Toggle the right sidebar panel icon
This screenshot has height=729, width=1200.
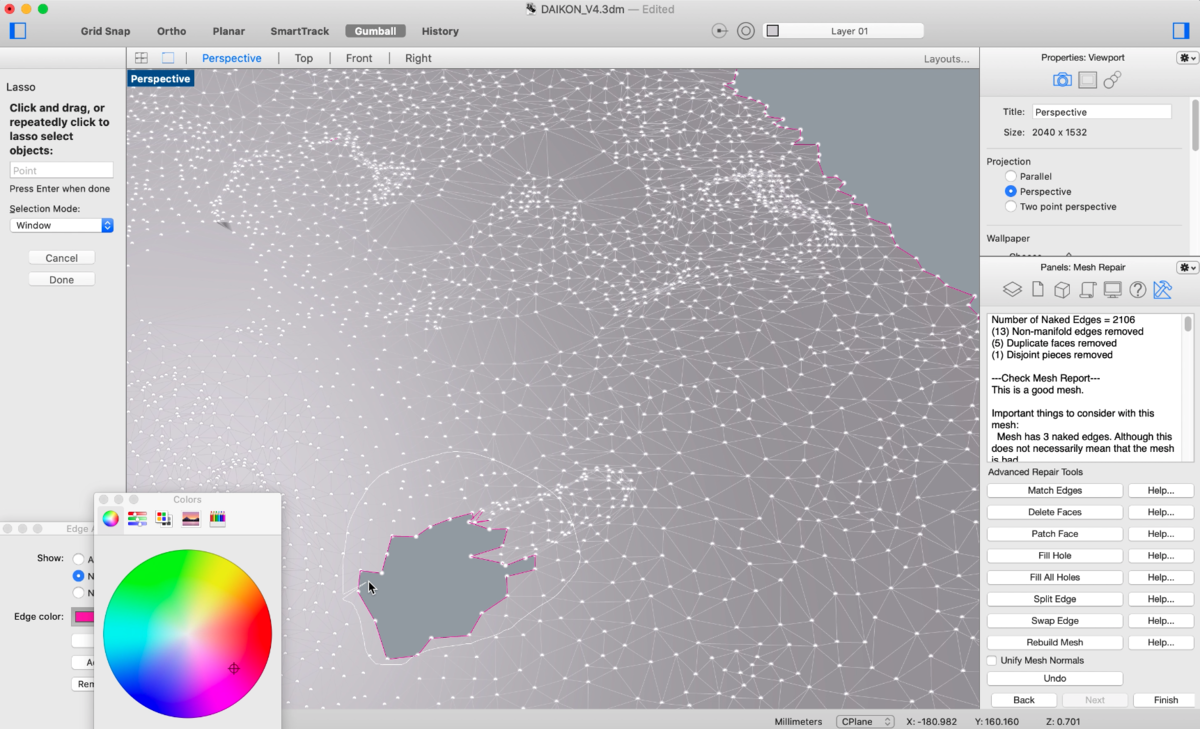pyautogui.click(x=1181, y=31)
